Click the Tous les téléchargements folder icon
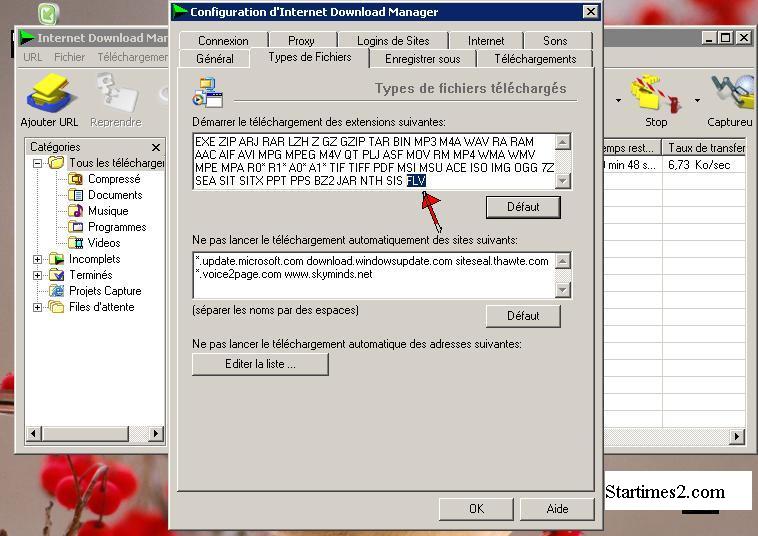758x536 pixels. (x=57, y=163)
